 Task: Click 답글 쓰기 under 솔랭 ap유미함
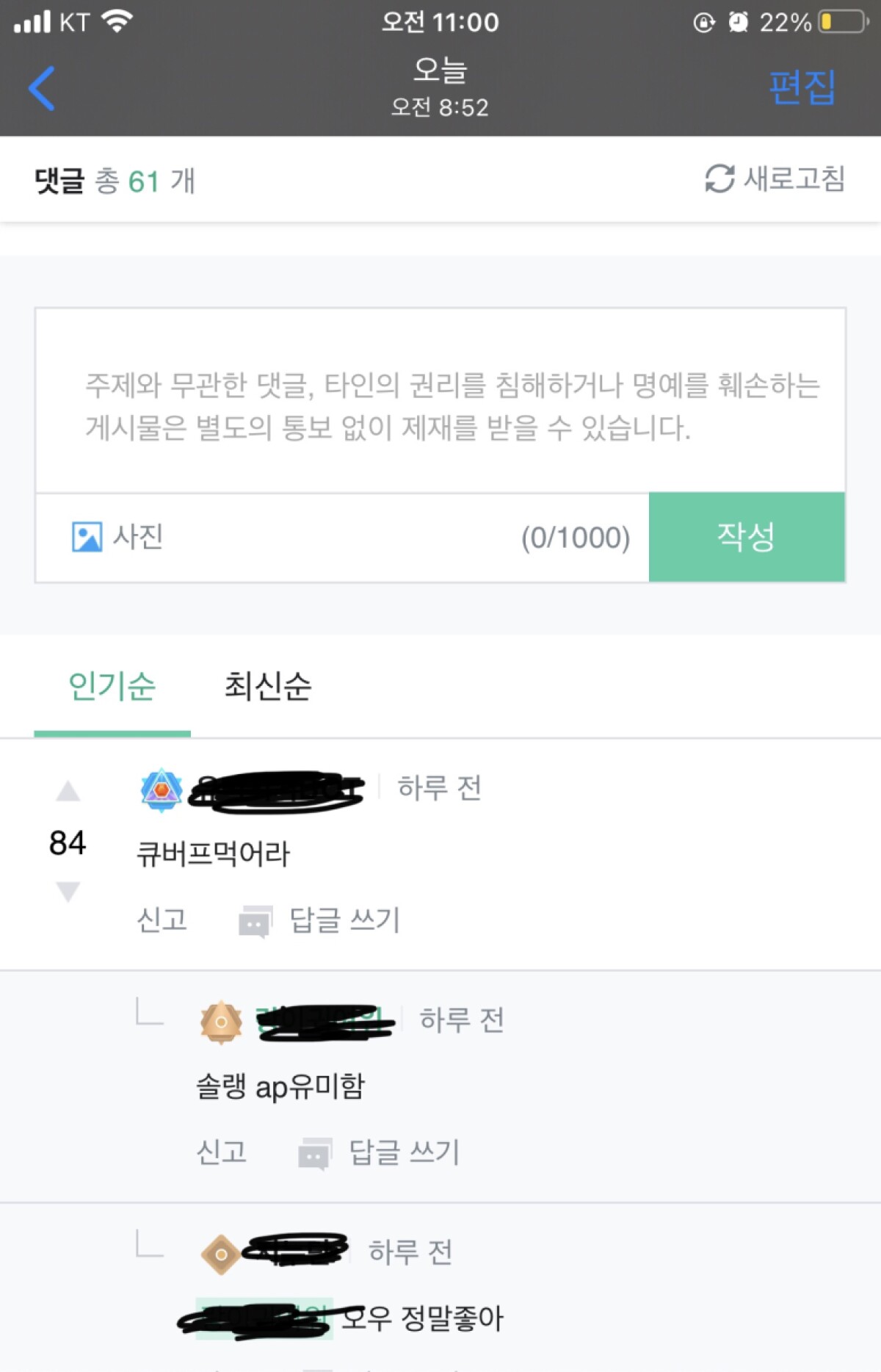pyautogui.click(x=405, y=1152)
